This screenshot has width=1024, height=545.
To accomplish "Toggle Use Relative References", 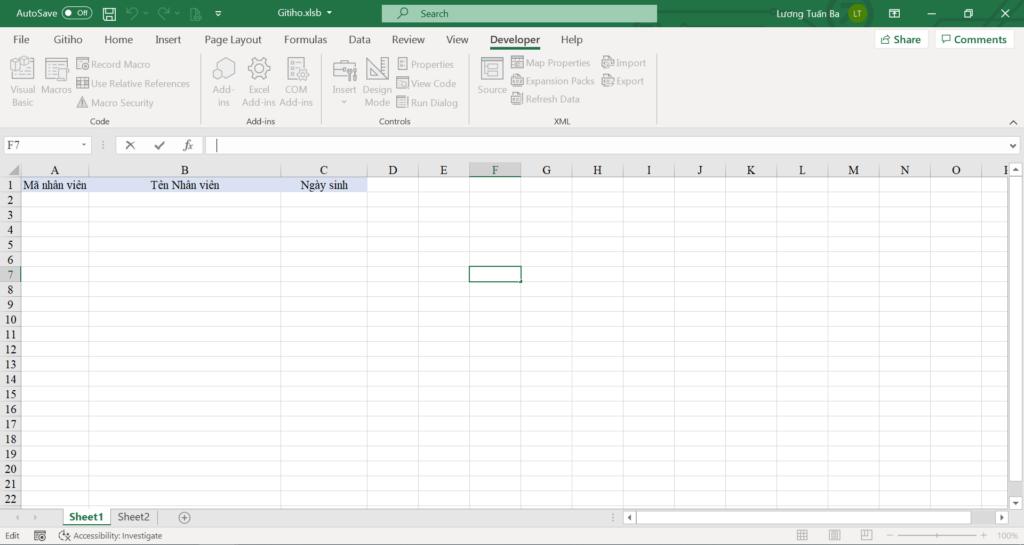I will (133, 84).
